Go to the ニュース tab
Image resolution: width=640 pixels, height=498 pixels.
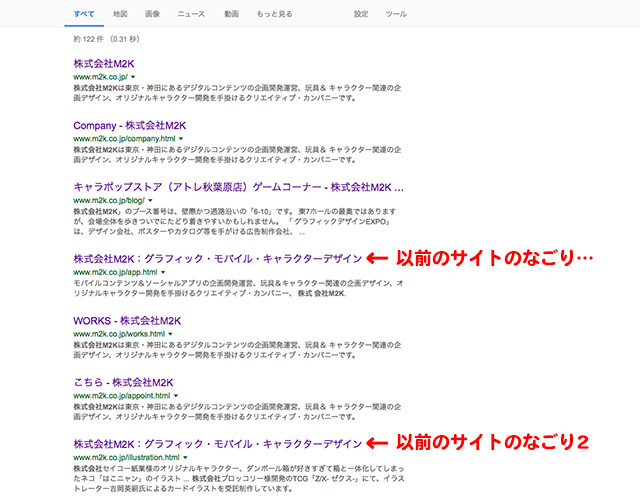pos(190,15)
